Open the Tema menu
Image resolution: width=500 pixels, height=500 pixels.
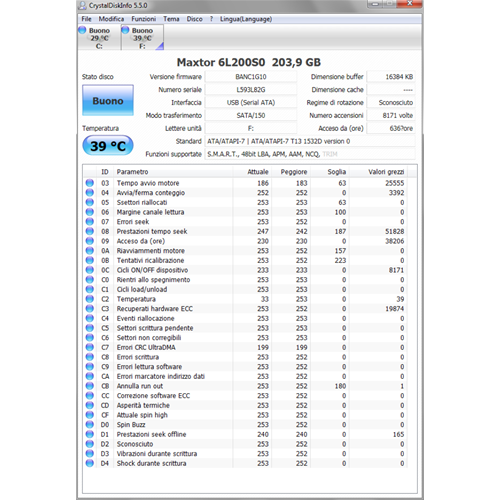tap(171, 19)
